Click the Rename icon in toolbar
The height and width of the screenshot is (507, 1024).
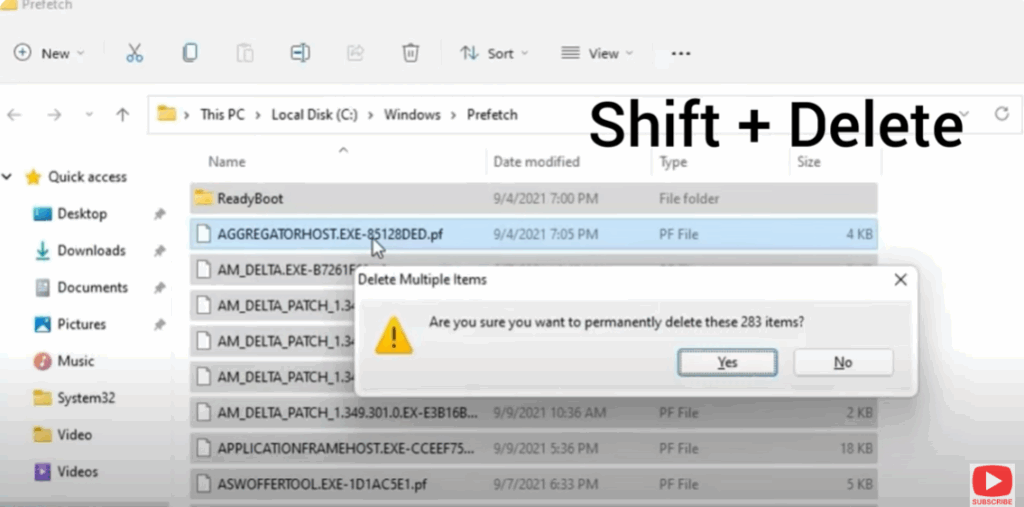click(299, 53)
